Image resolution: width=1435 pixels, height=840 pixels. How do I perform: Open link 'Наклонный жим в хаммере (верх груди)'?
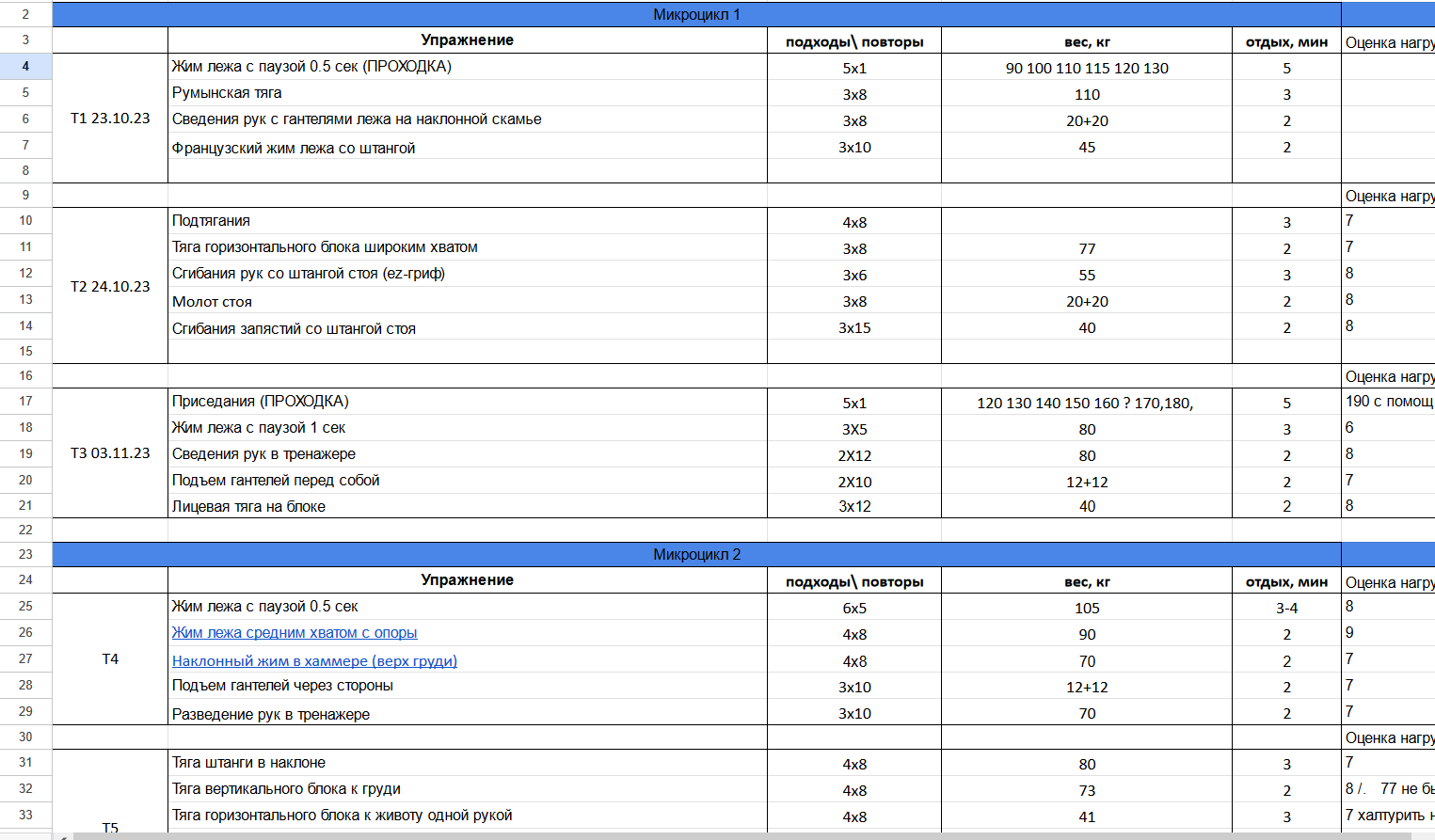pos(314,661)
